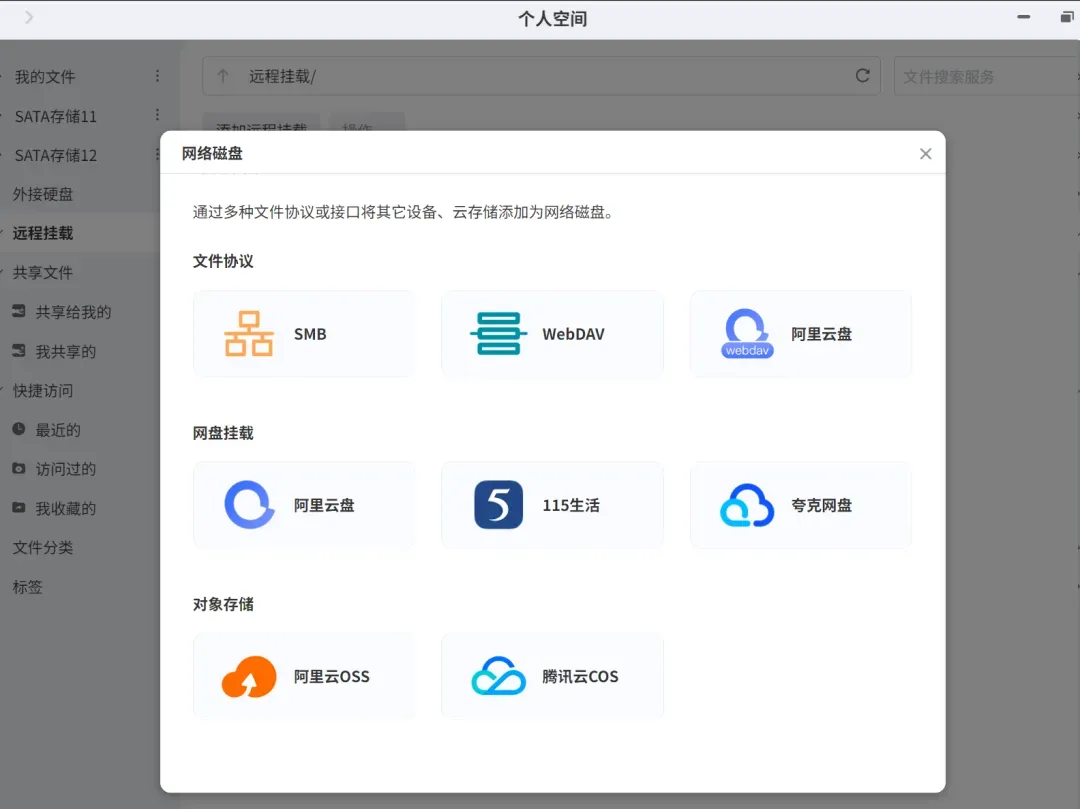
Task: Open the SATA存储11 more options menu
Action: click(157, 116)
